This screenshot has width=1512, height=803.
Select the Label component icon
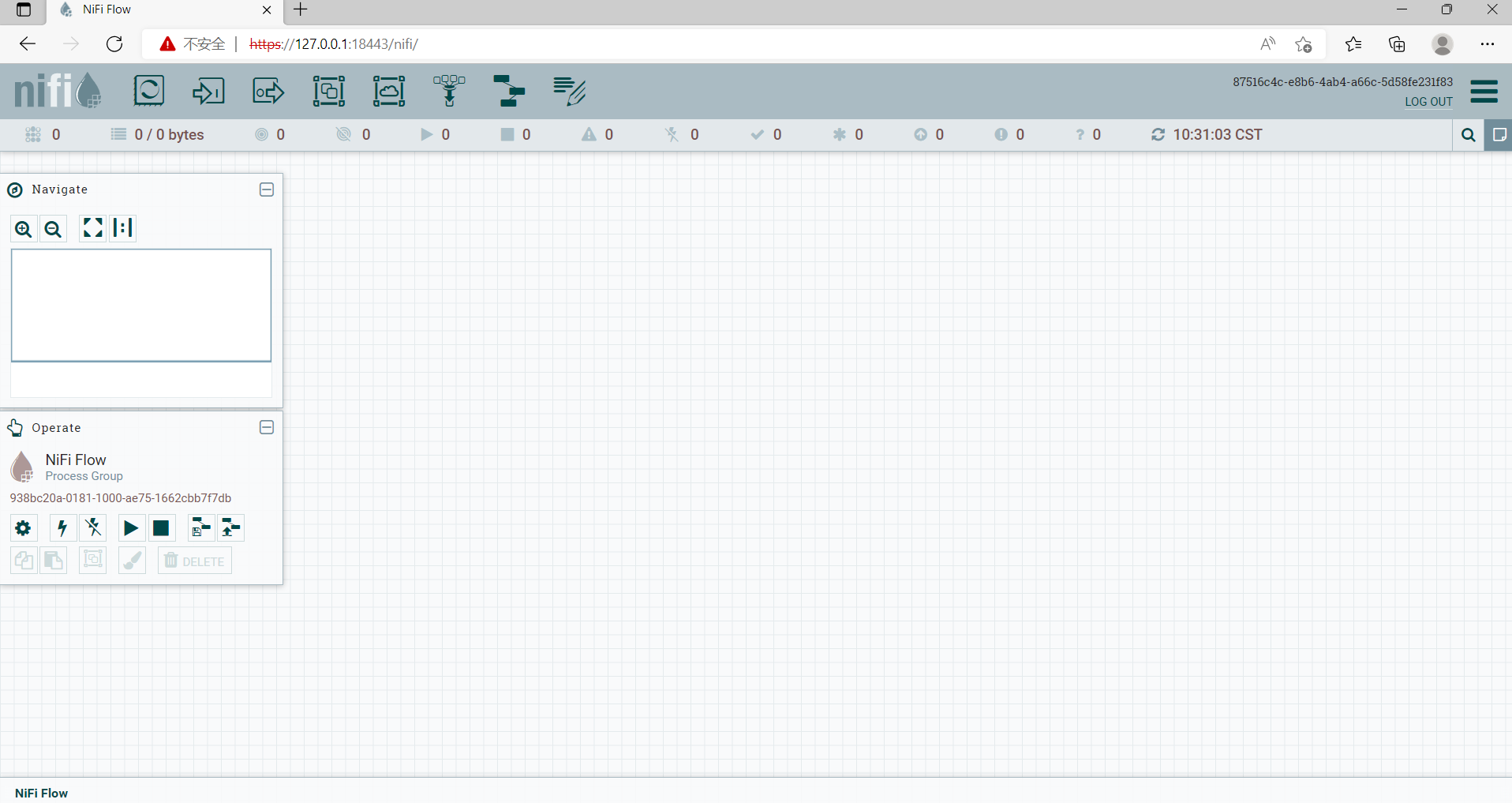[x=569, y=92]
